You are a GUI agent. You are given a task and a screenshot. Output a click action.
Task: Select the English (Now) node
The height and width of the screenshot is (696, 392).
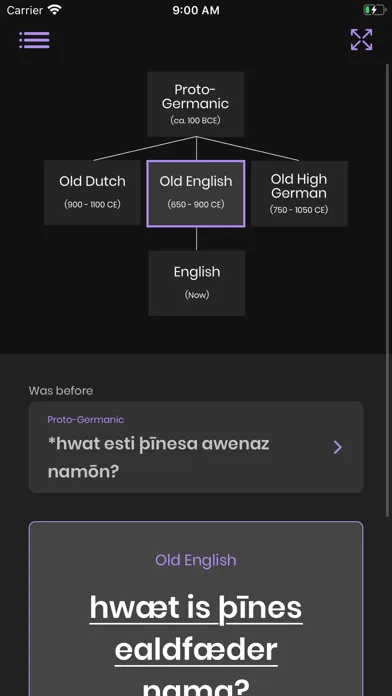coord(197,283)
